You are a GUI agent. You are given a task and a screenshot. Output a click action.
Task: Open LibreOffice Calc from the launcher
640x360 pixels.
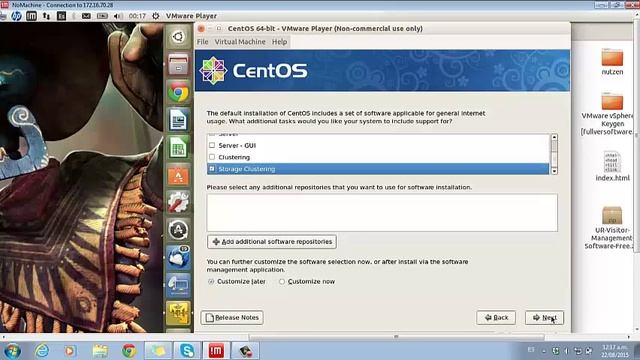pyautogui.click(x=178, y=147)
